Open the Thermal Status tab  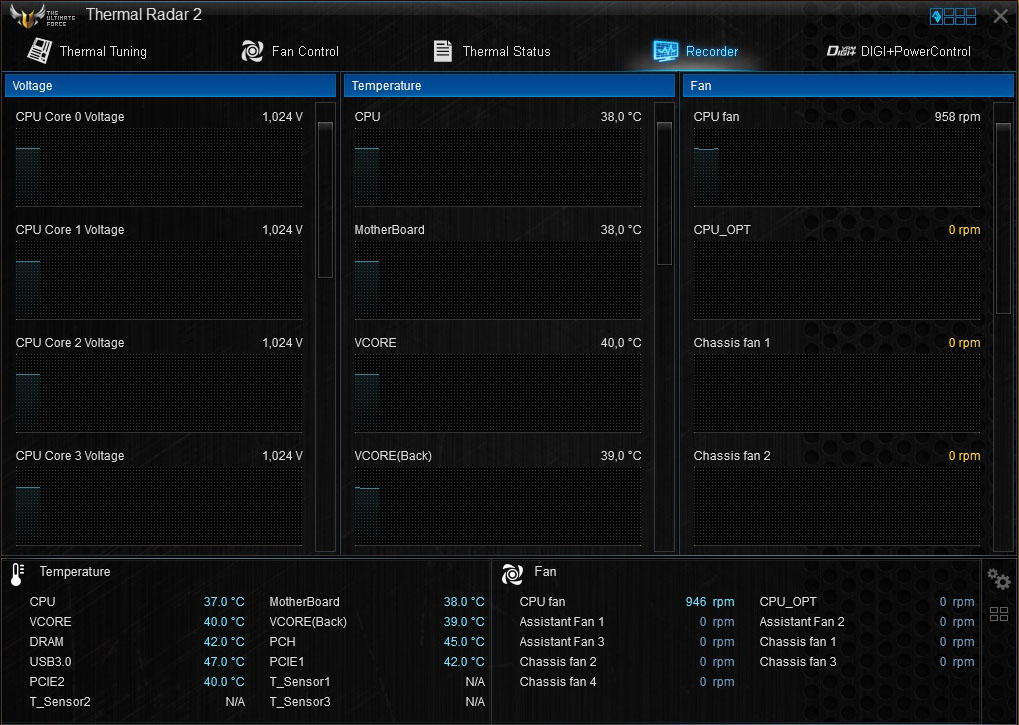[492, 51]
